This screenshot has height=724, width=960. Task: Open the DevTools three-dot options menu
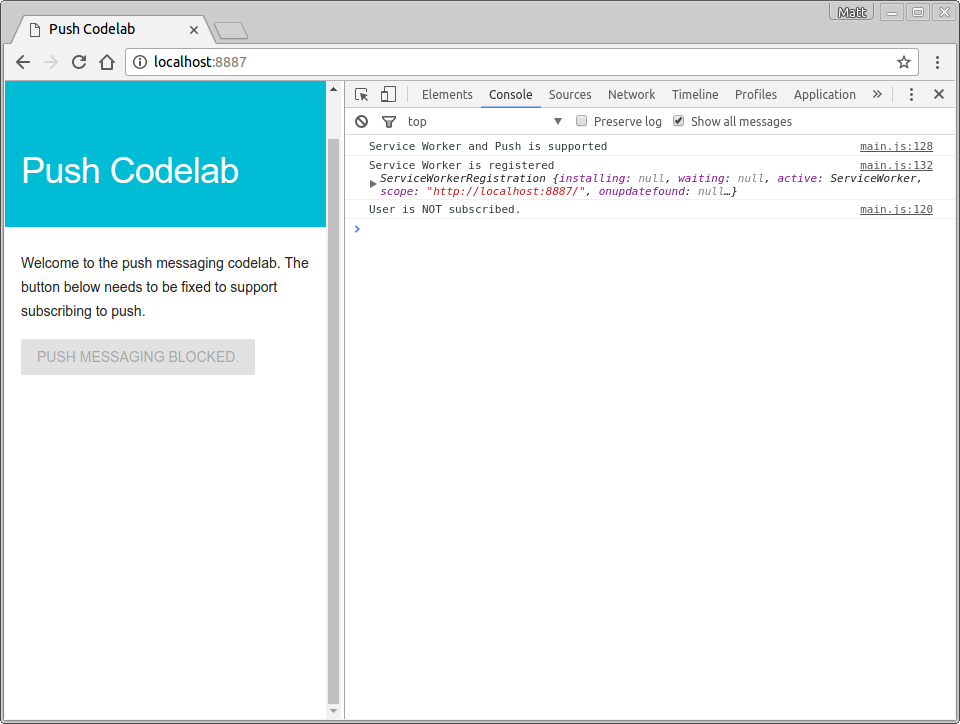[911, 94]
